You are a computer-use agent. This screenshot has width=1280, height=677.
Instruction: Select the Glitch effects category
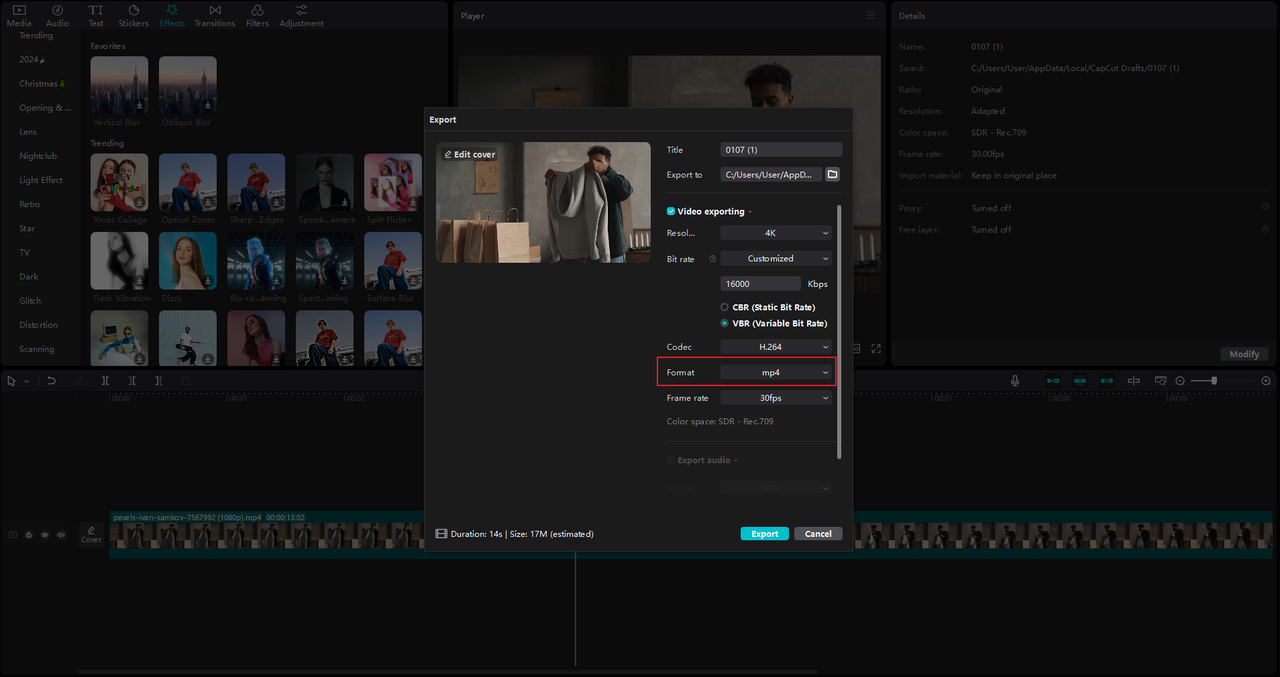coord(30,301)
